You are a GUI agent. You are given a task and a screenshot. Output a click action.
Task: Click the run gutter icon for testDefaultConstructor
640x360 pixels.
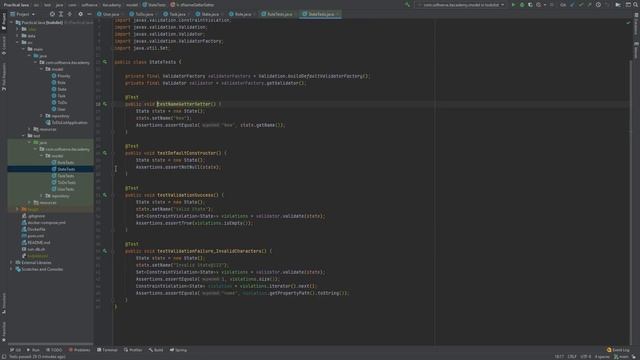[x=105, y=153]
